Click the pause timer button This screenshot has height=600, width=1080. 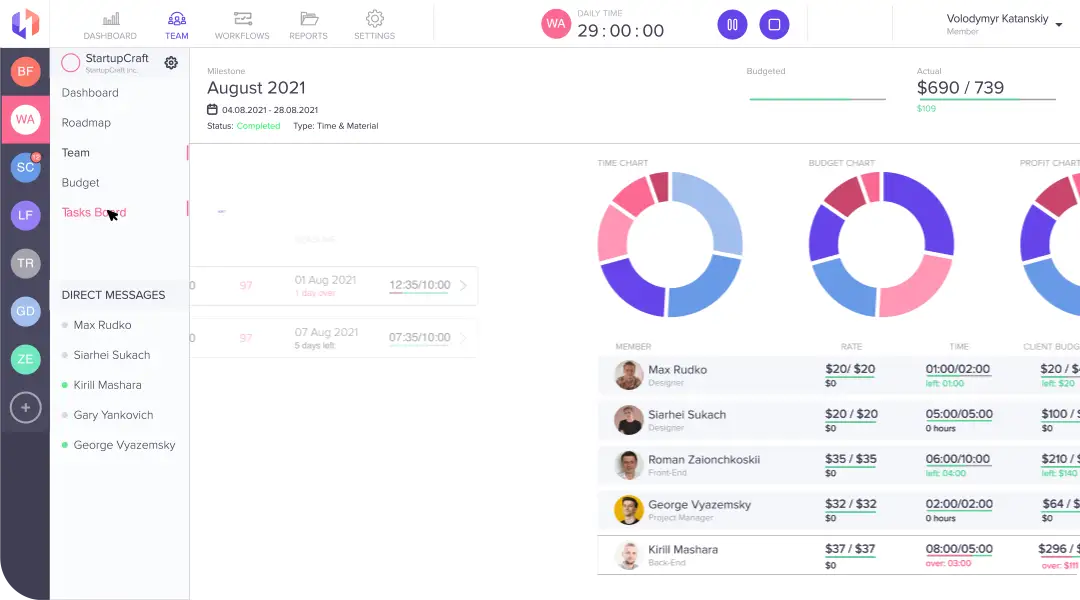(732, 24)
